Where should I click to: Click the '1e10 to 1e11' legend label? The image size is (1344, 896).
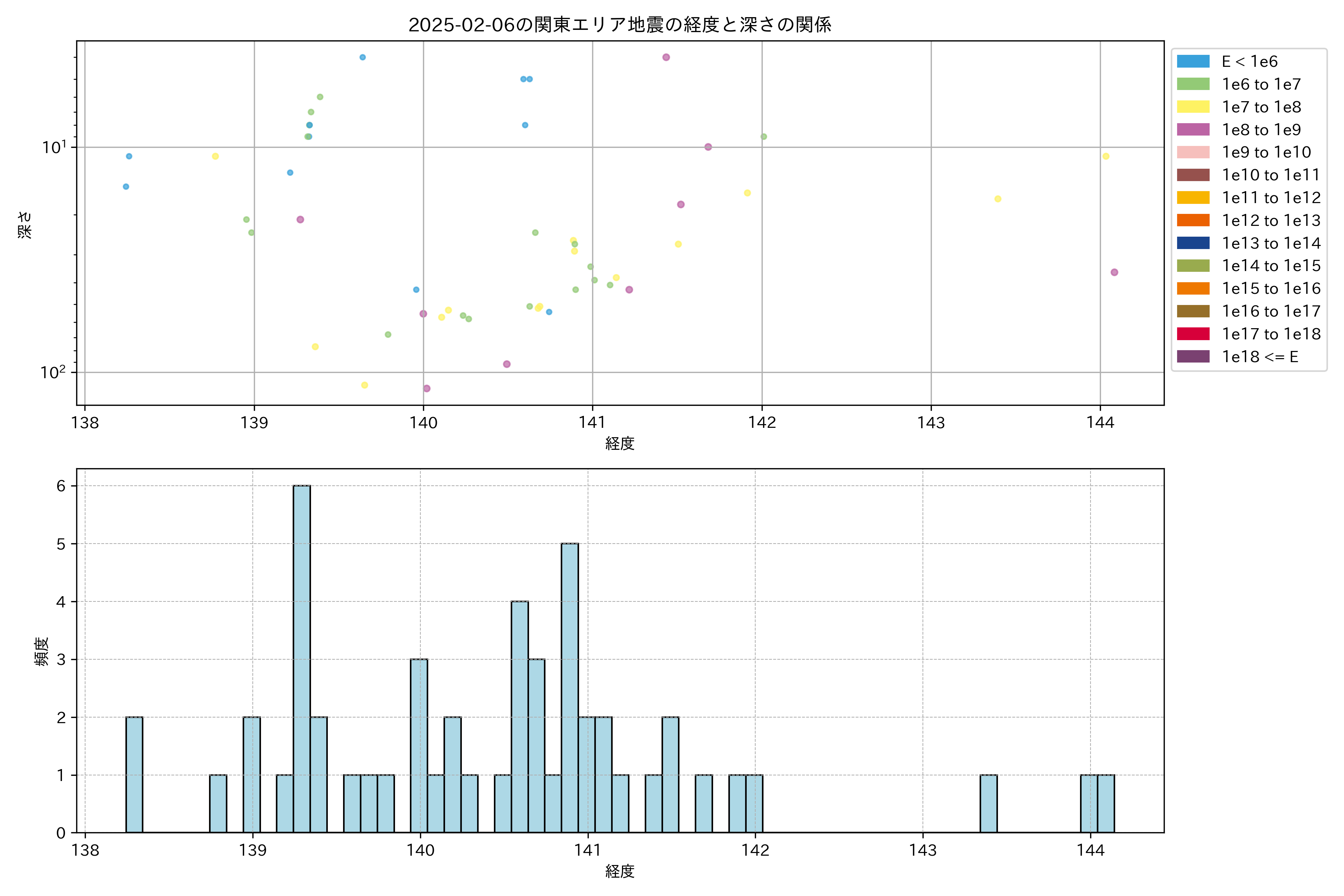pyautogui.click(x=1271, y=175)
